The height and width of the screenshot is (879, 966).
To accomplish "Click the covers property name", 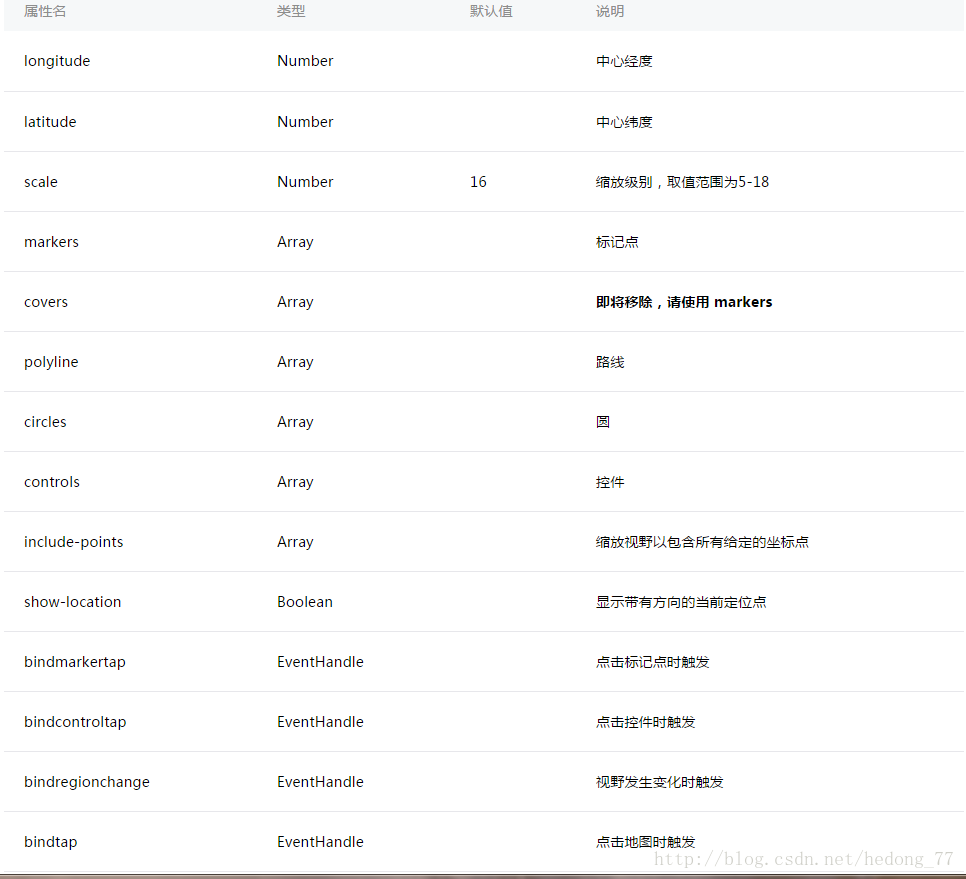I will click(46, 301).
